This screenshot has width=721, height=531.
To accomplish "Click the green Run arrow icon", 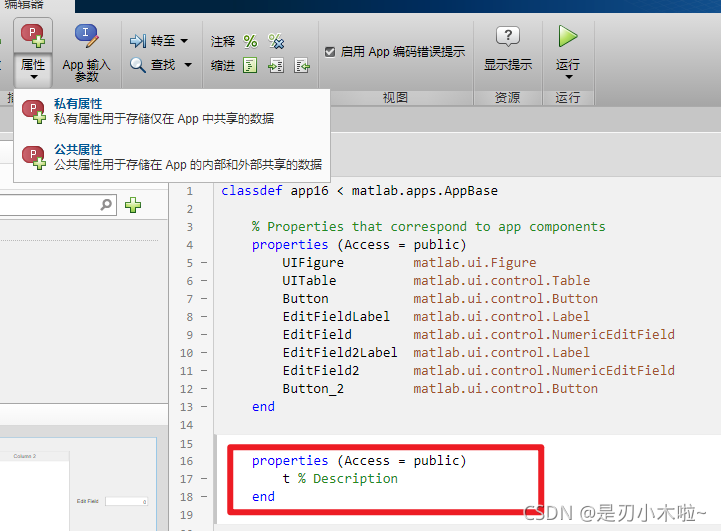I will coord(568,36).
